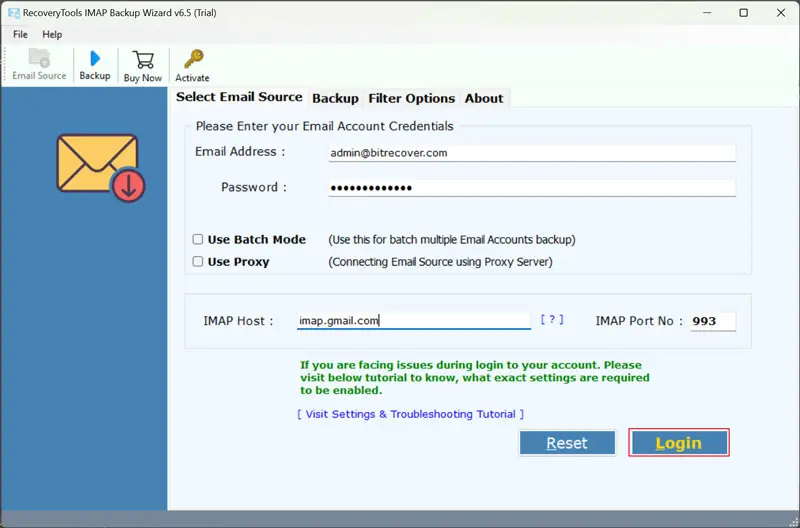Click the batch multiple Email Accounts description
This screenshot has height=528, width=800.
452,240
